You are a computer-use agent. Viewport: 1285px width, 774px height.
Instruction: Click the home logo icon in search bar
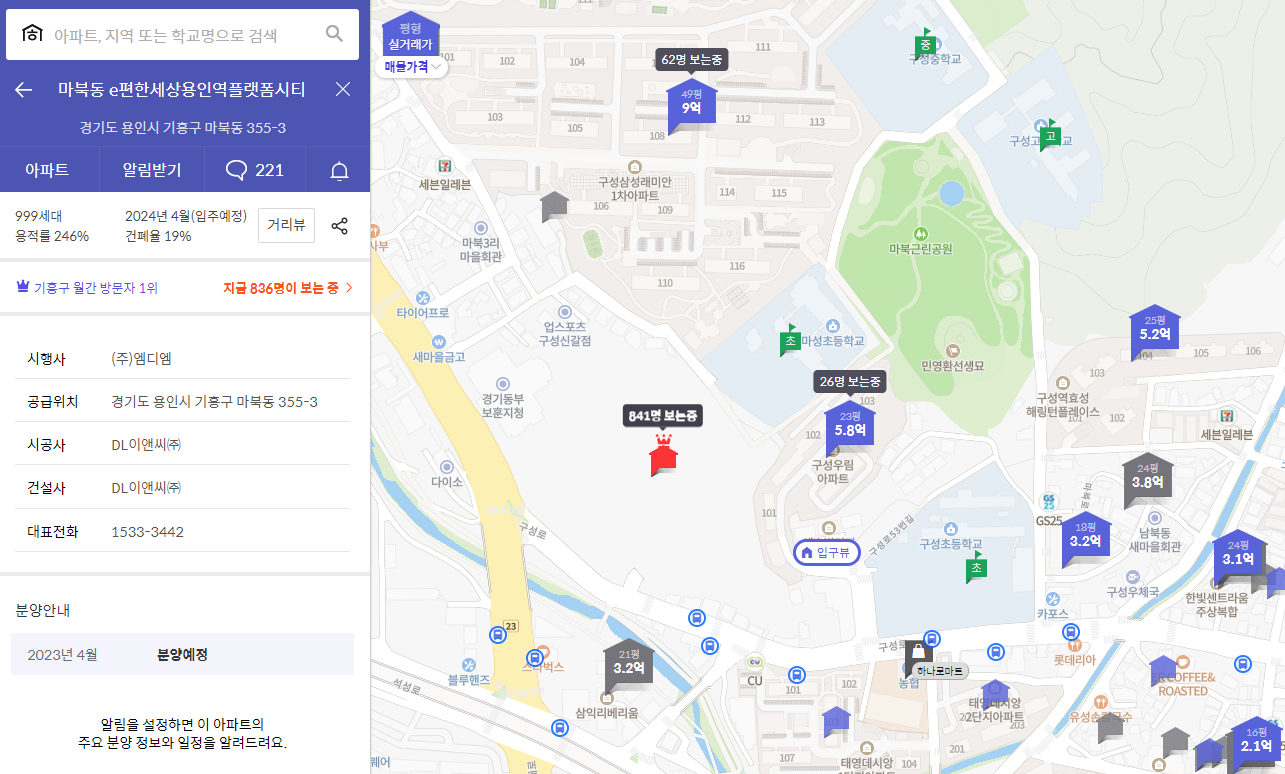tap(32, 34)
